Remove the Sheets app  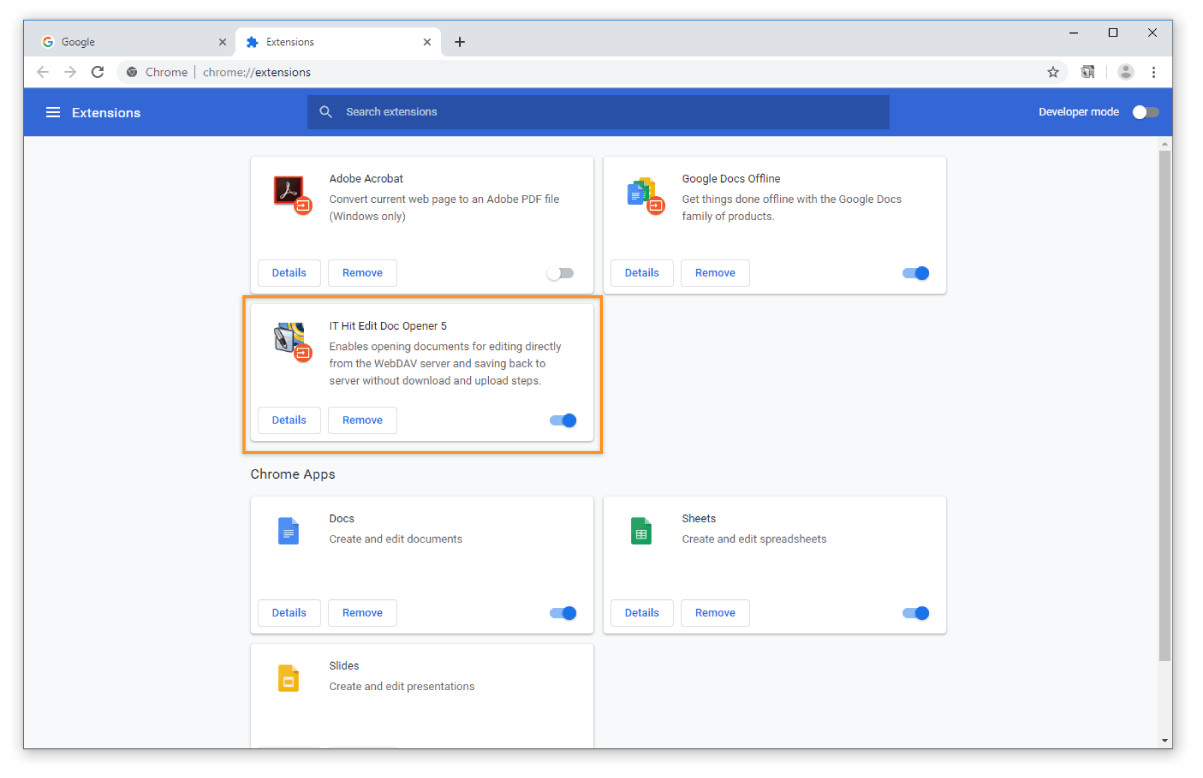click(x=715, y=613)
